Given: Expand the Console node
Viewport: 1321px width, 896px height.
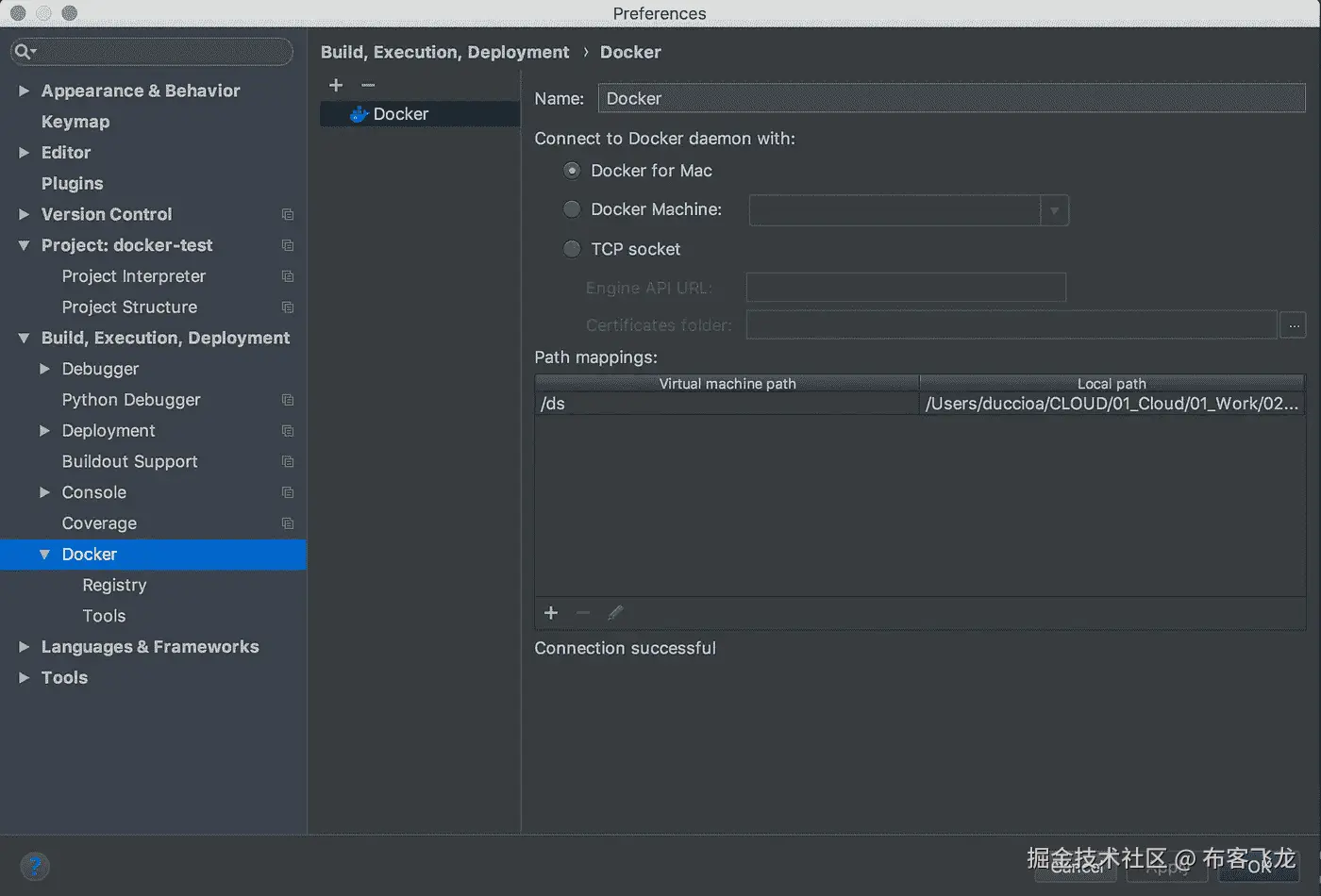Looking at the screenshot, I should coord(44,492).
